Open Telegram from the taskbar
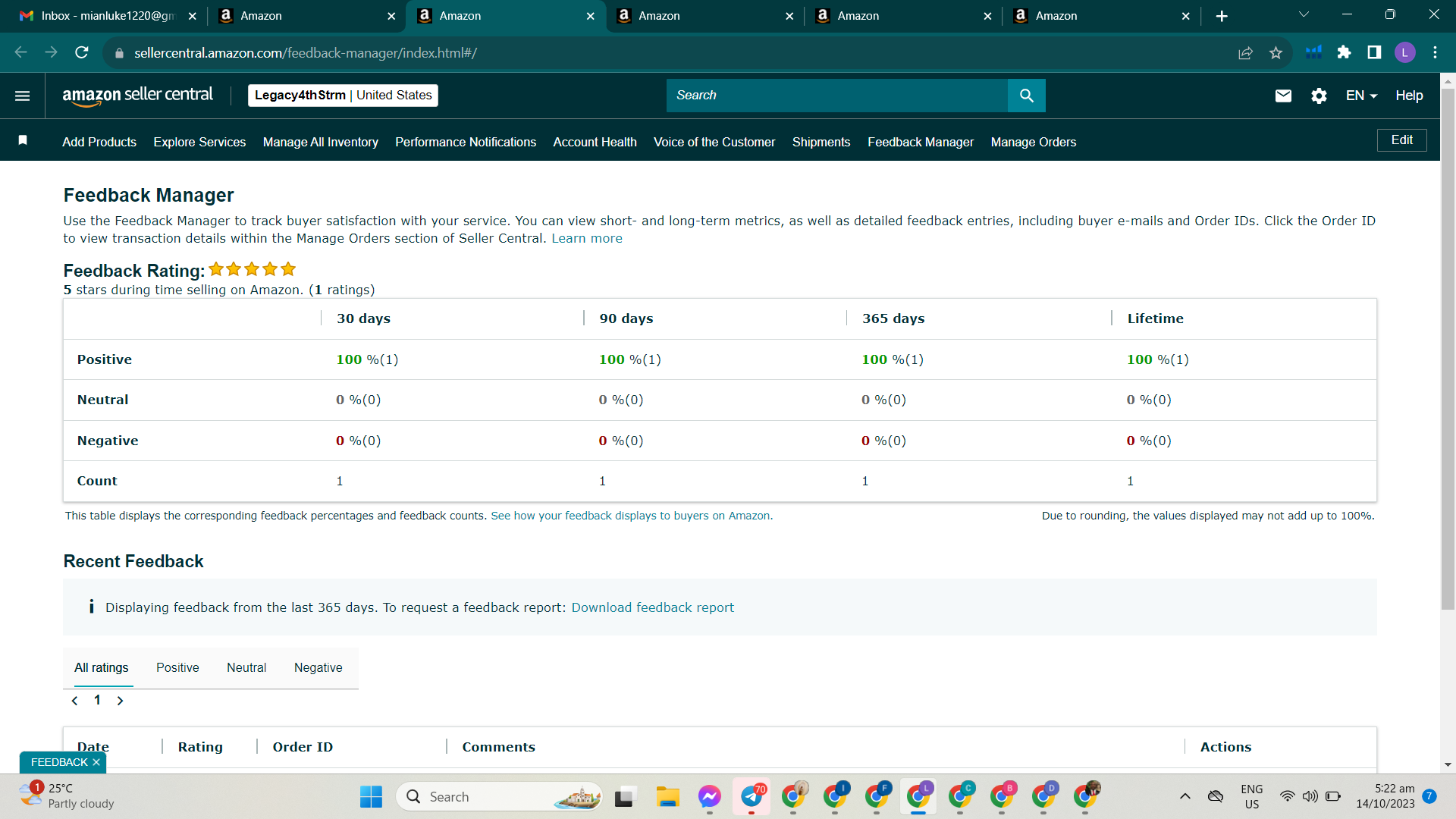 [752, 797]
